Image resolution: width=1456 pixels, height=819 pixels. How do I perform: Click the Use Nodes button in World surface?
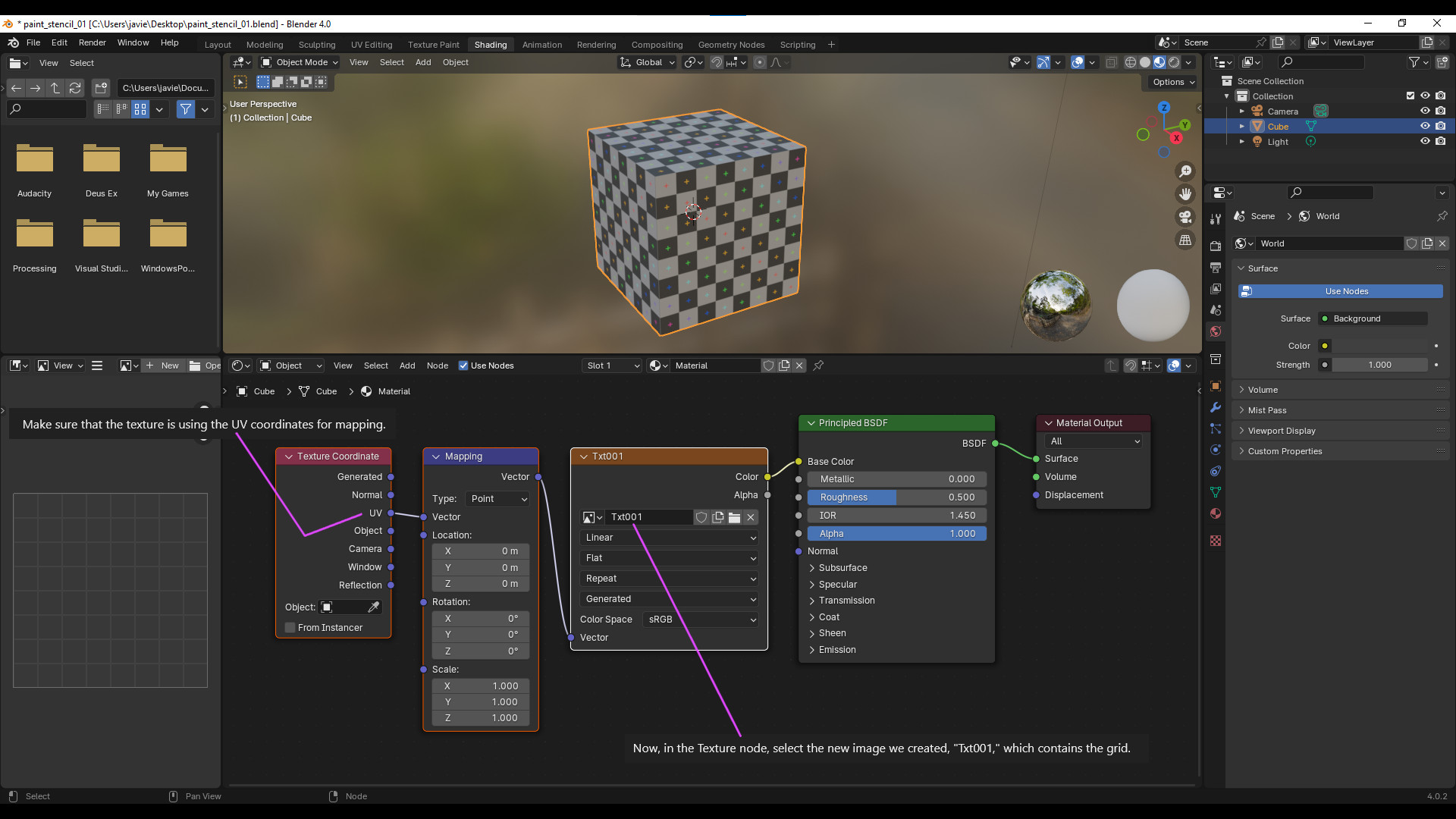1341,291
